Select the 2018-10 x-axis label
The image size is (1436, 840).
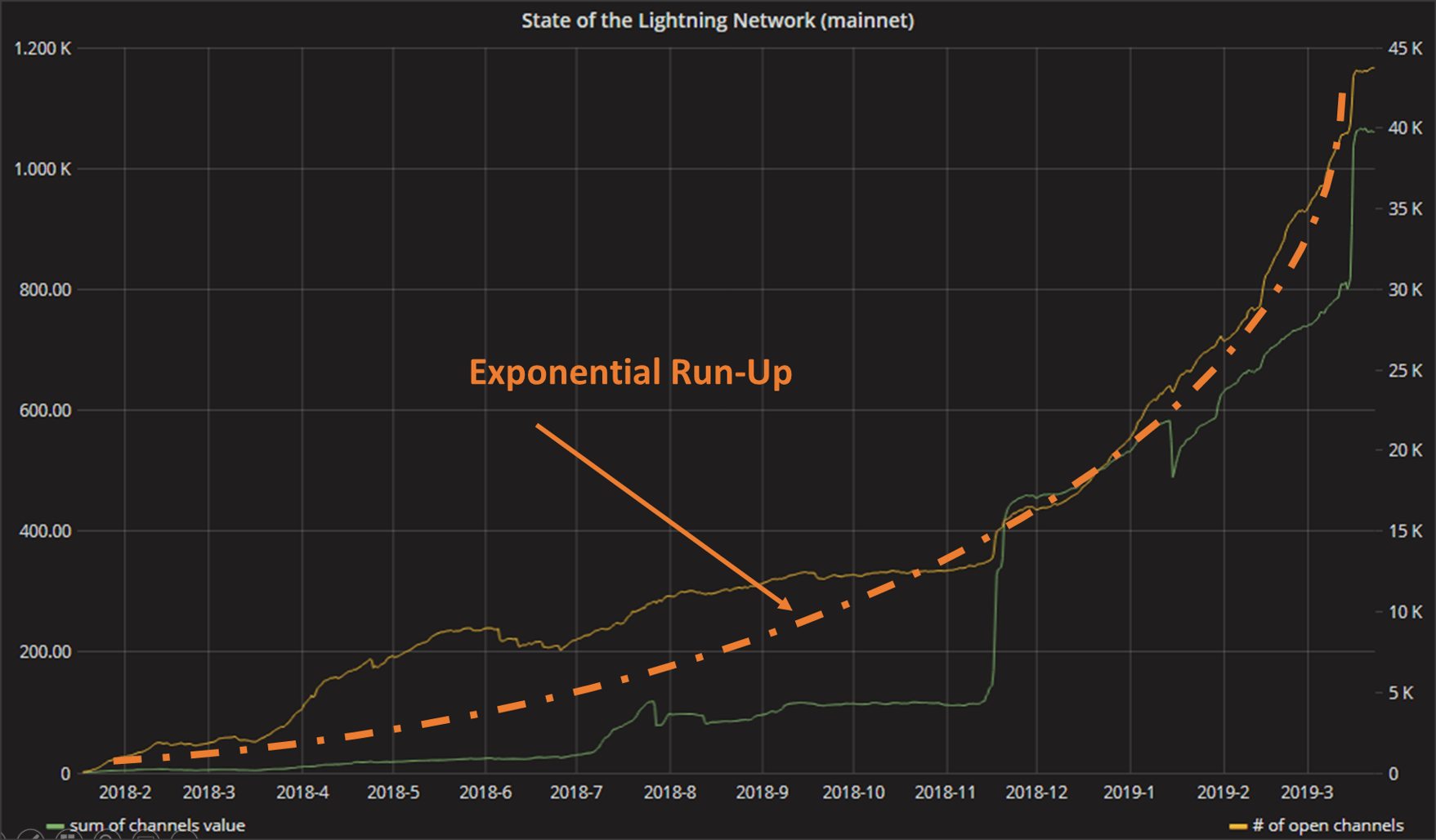(x=853, y=792)
